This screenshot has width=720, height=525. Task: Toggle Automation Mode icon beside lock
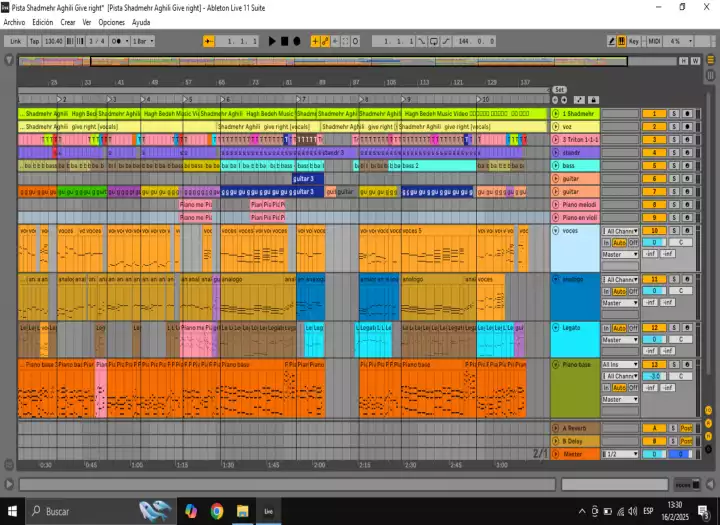pos(579,100)
